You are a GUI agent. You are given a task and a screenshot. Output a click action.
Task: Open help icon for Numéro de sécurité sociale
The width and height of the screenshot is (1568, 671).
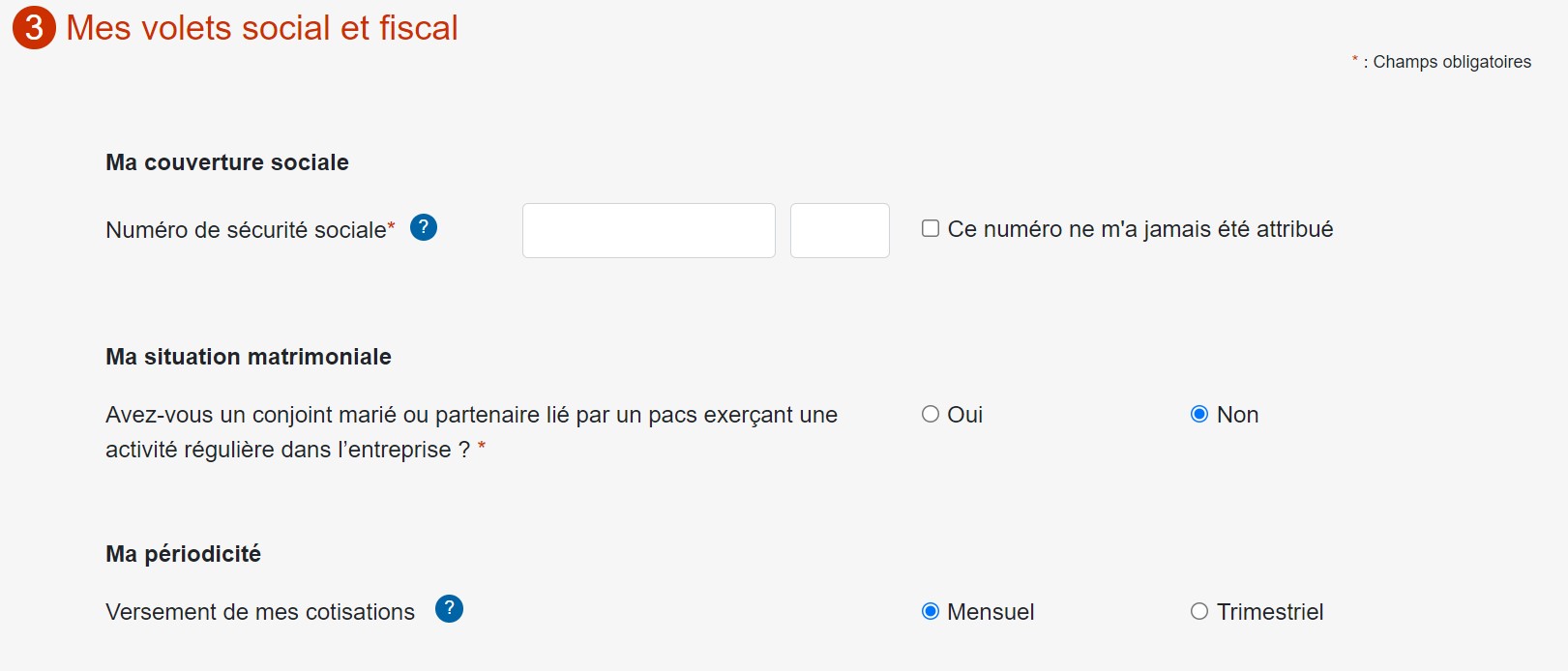(x=424, y=227)
